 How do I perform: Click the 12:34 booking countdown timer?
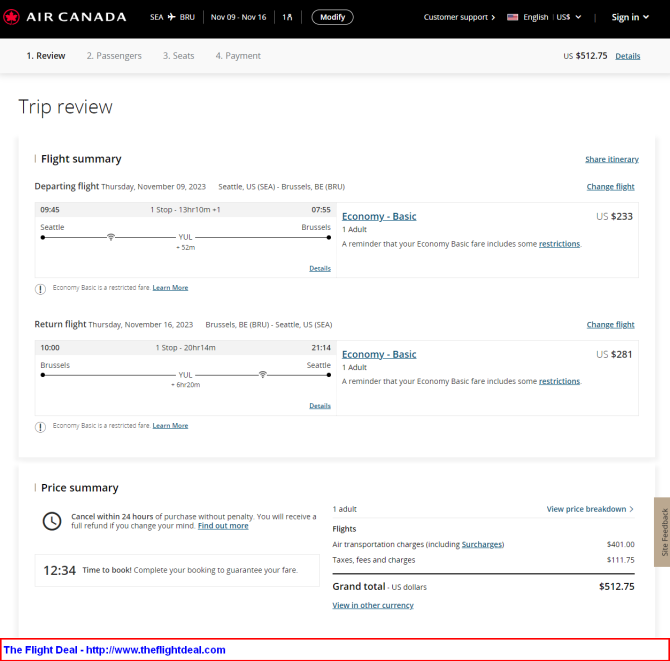coord(59,570)
